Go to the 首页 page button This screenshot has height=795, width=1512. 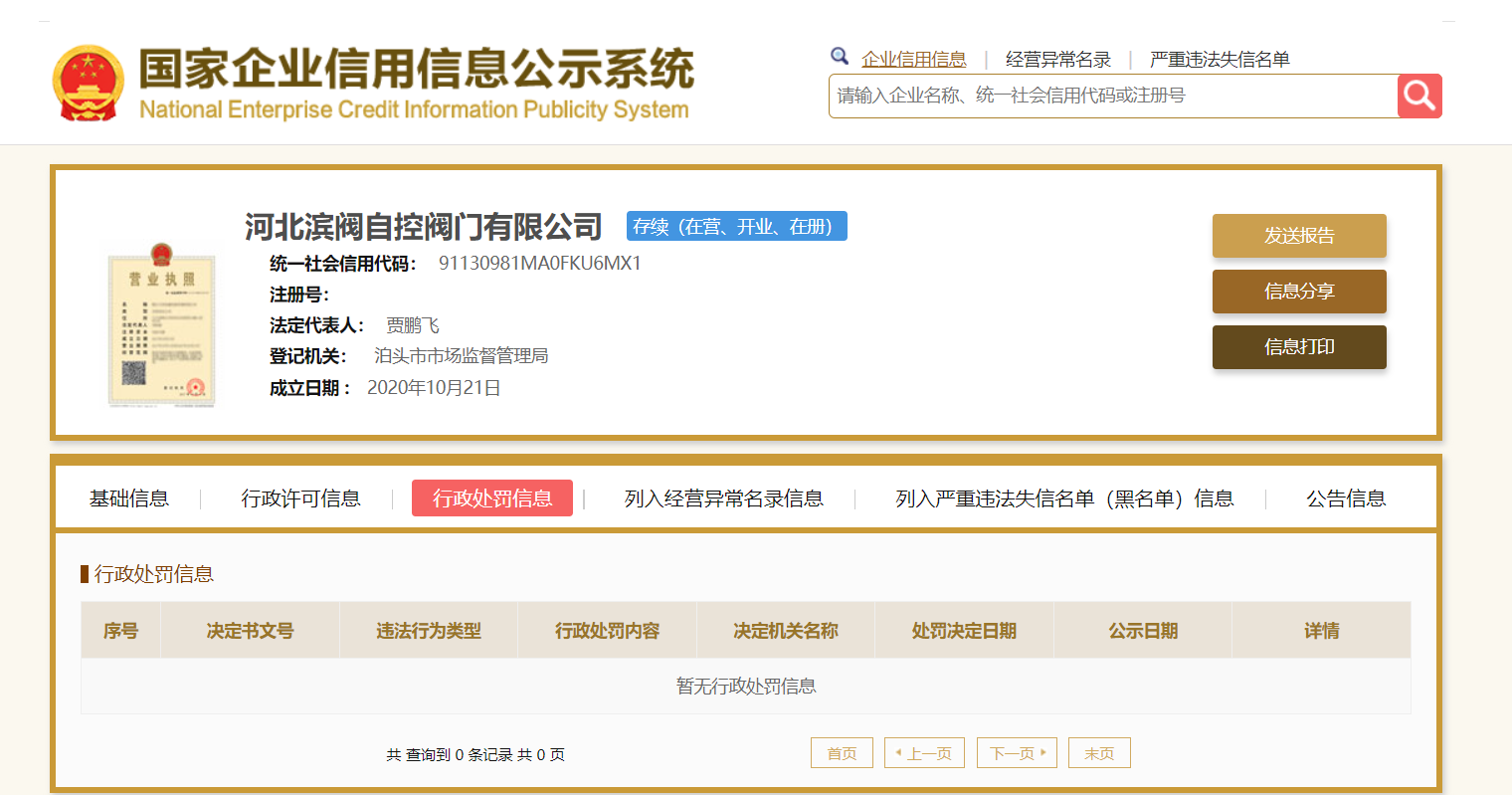coord(842,753)
